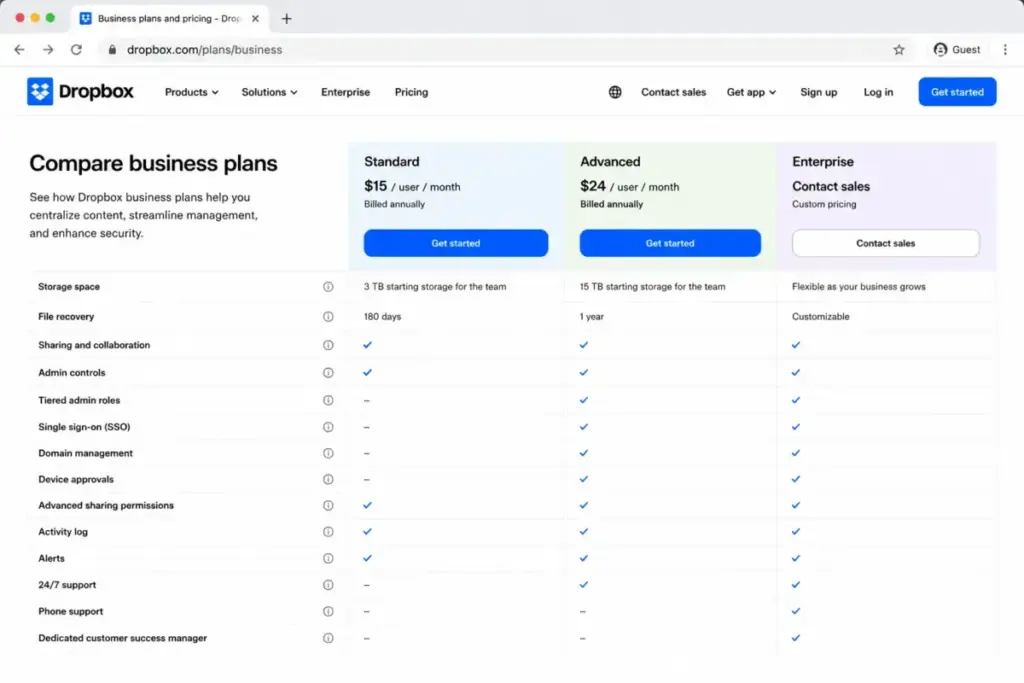Viewport: 1024px width, 683px height.
Task: Click '15 TB starting storage for the team'
Action: 652,287
